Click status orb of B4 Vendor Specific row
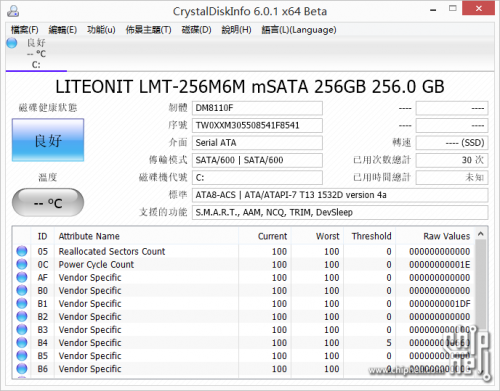 22,342
